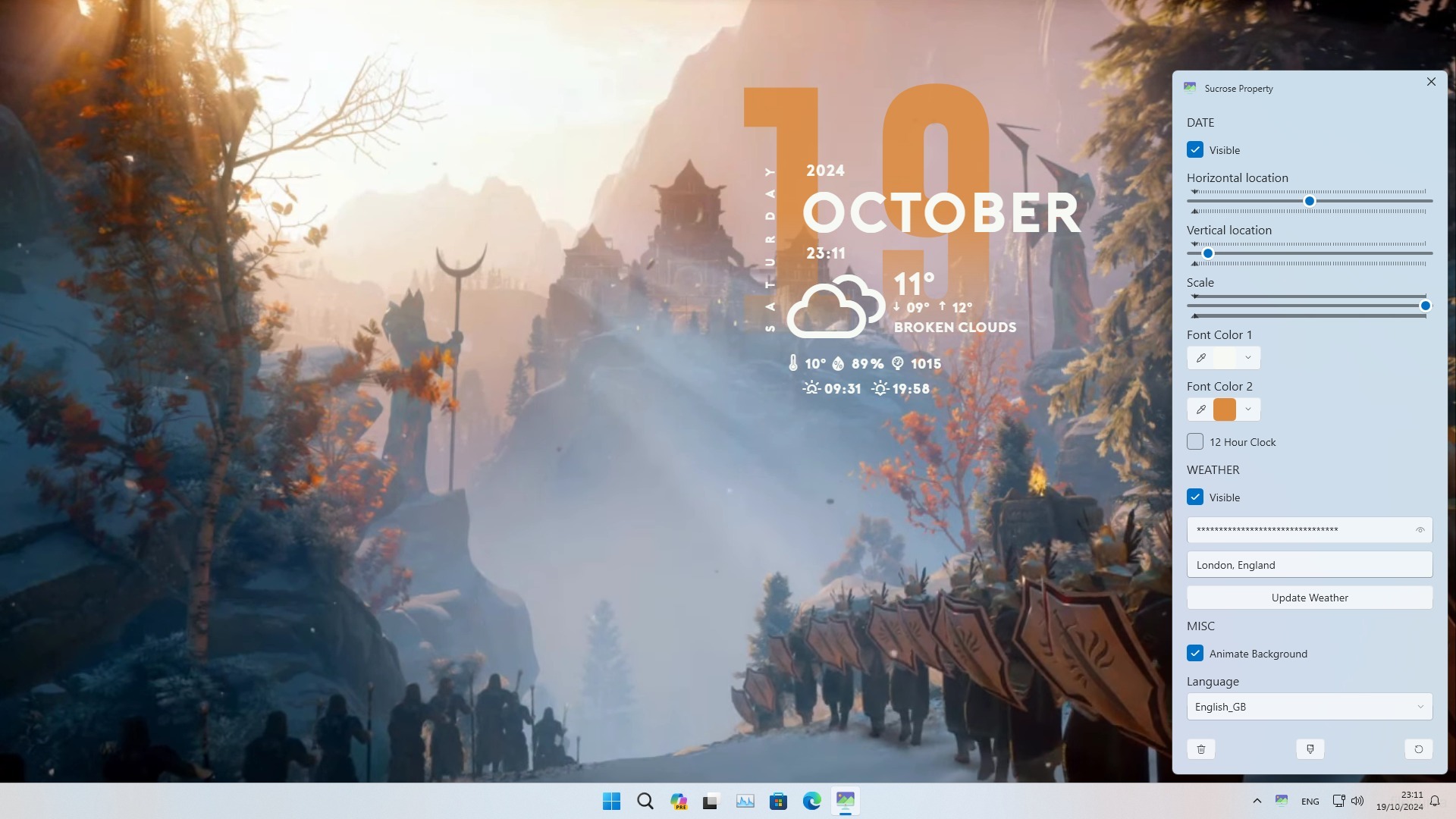Click Font Color 2 eyedropper icon
The height and width of the screenshot is (819, 1456).
point(1201,409)
